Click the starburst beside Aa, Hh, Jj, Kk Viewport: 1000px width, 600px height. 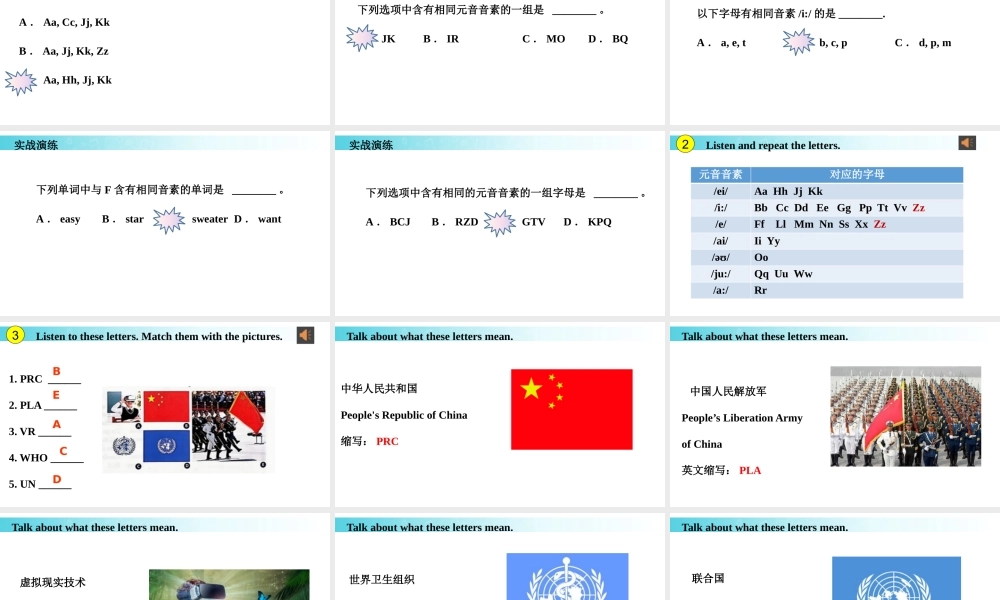tap(21, 82)
